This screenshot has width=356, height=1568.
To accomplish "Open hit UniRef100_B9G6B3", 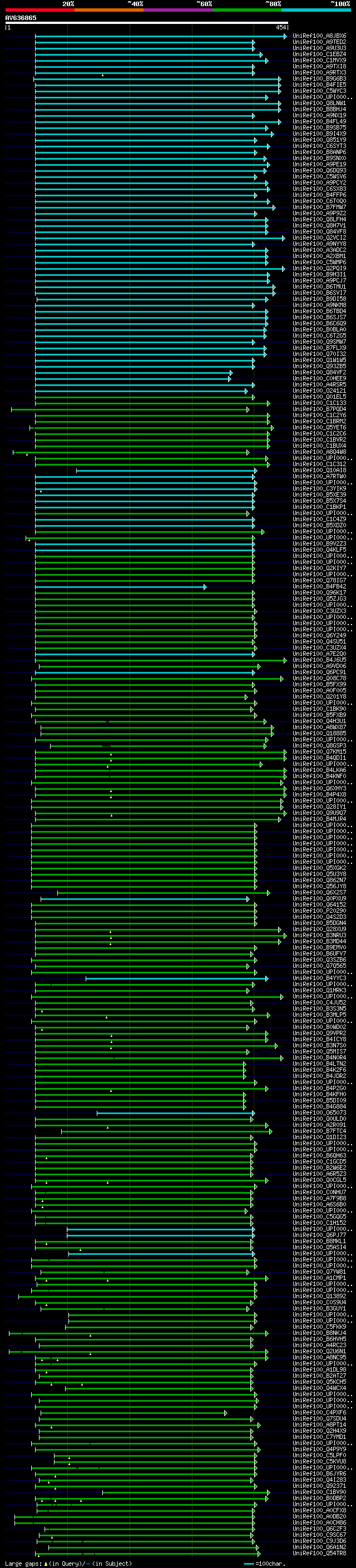I will coord(319,79).
